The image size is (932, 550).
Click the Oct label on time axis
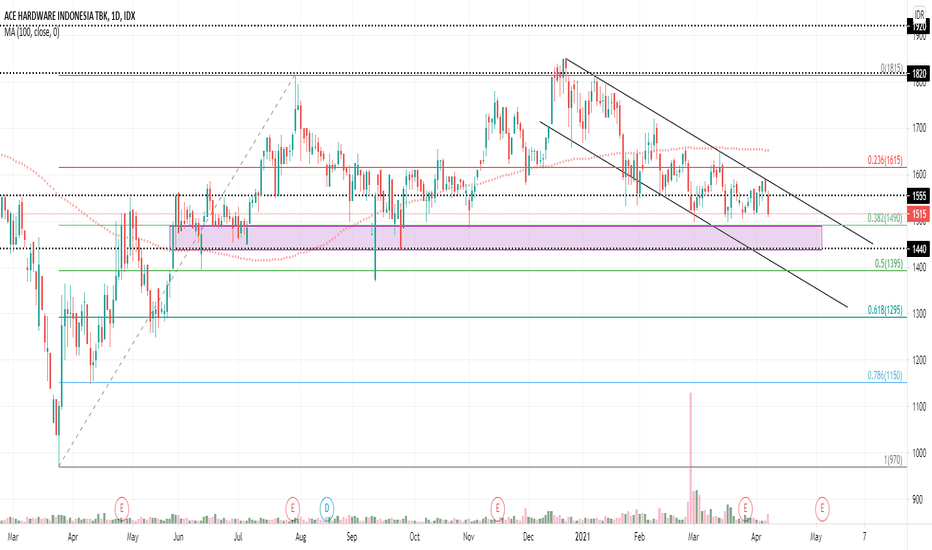click(414, 537)
